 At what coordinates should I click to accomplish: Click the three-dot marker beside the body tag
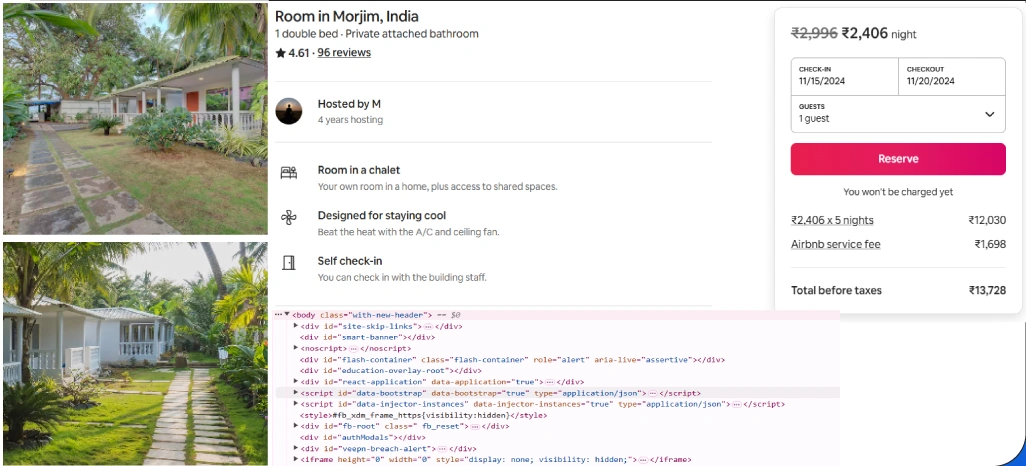pos(278,315)
